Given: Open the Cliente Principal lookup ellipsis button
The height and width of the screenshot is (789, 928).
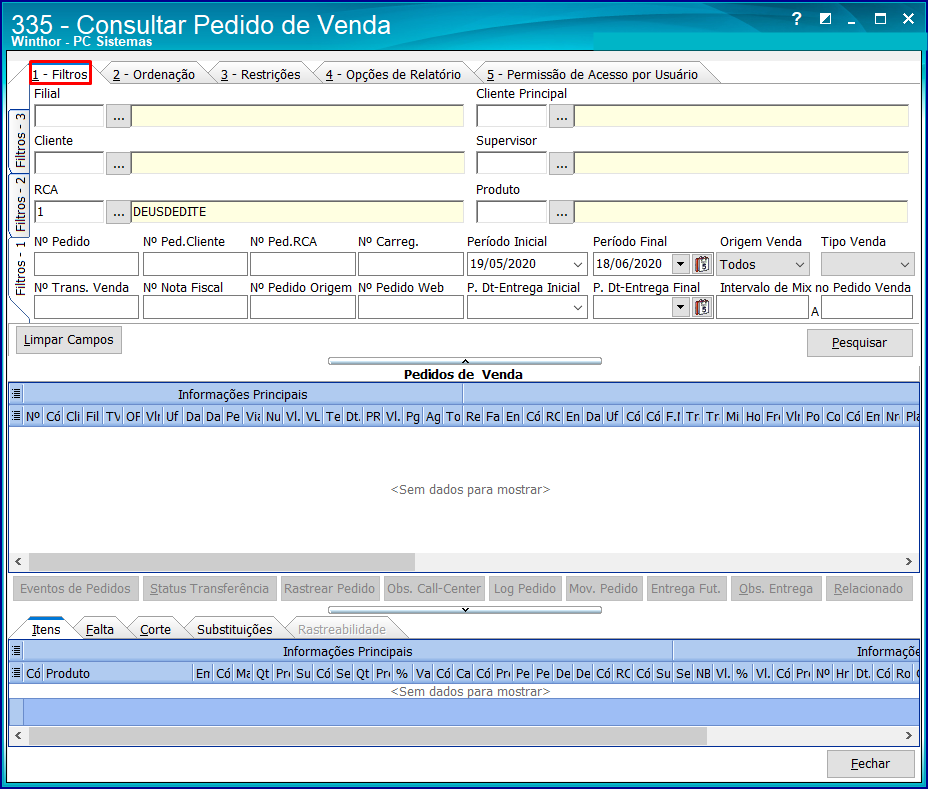Looking at the screenshot, I should [561, 117].
